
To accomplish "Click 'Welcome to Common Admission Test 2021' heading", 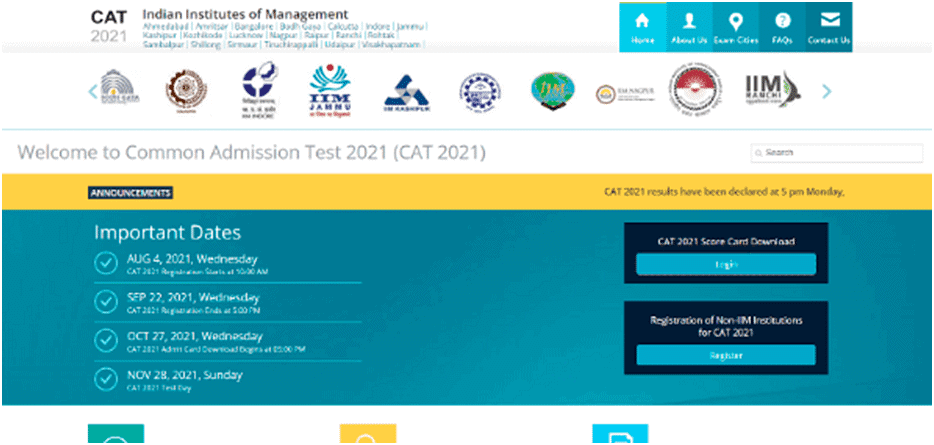I will tap(251, 153).
